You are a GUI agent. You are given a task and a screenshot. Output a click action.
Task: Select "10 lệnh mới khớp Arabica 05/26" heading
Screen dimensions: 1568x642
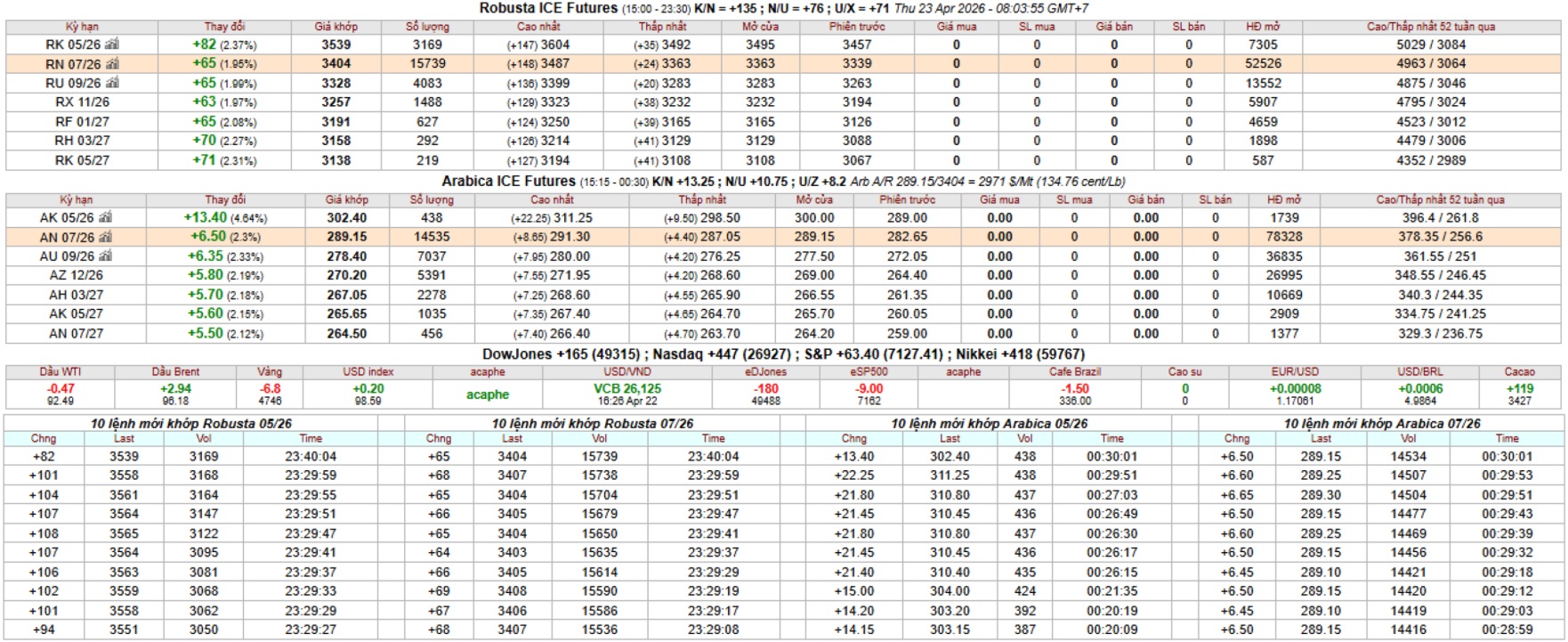click(x=989, y=424)
